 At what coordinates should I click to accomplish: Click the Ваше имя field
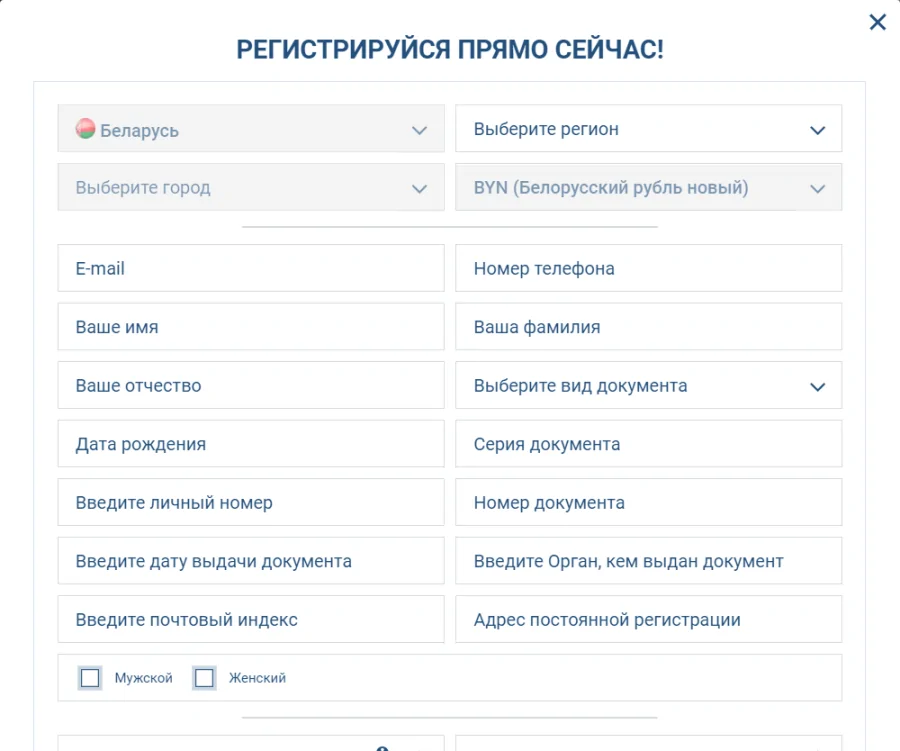click(x=250, y=326)
